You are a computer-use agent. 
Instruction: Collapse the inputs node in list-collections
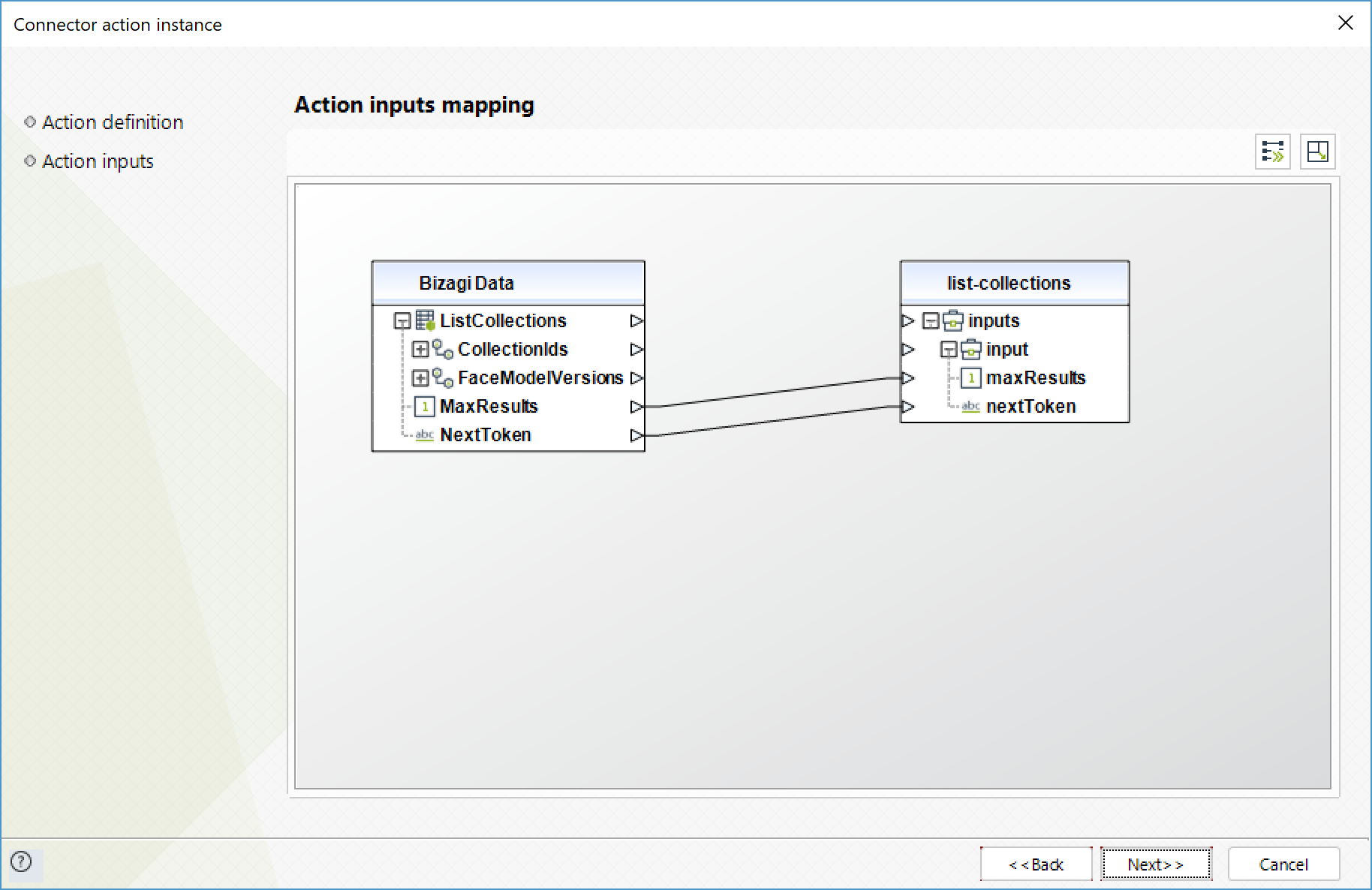point(931,321)
